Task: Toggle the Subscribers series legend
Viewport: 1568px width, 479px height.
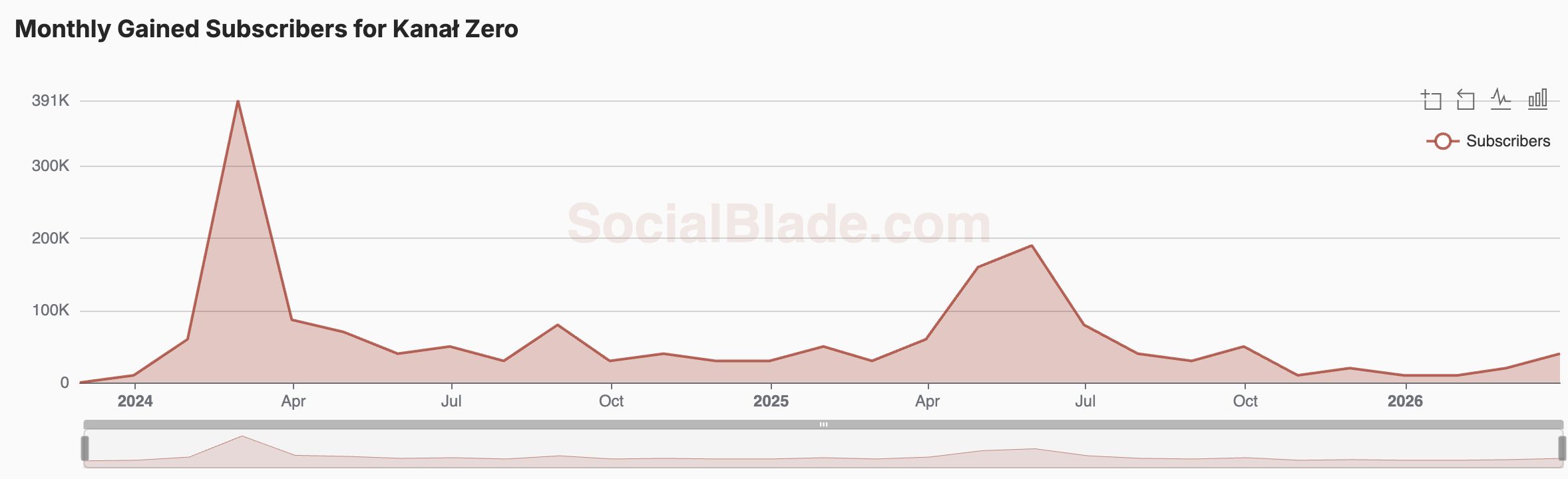Action: pos(1488,141)
